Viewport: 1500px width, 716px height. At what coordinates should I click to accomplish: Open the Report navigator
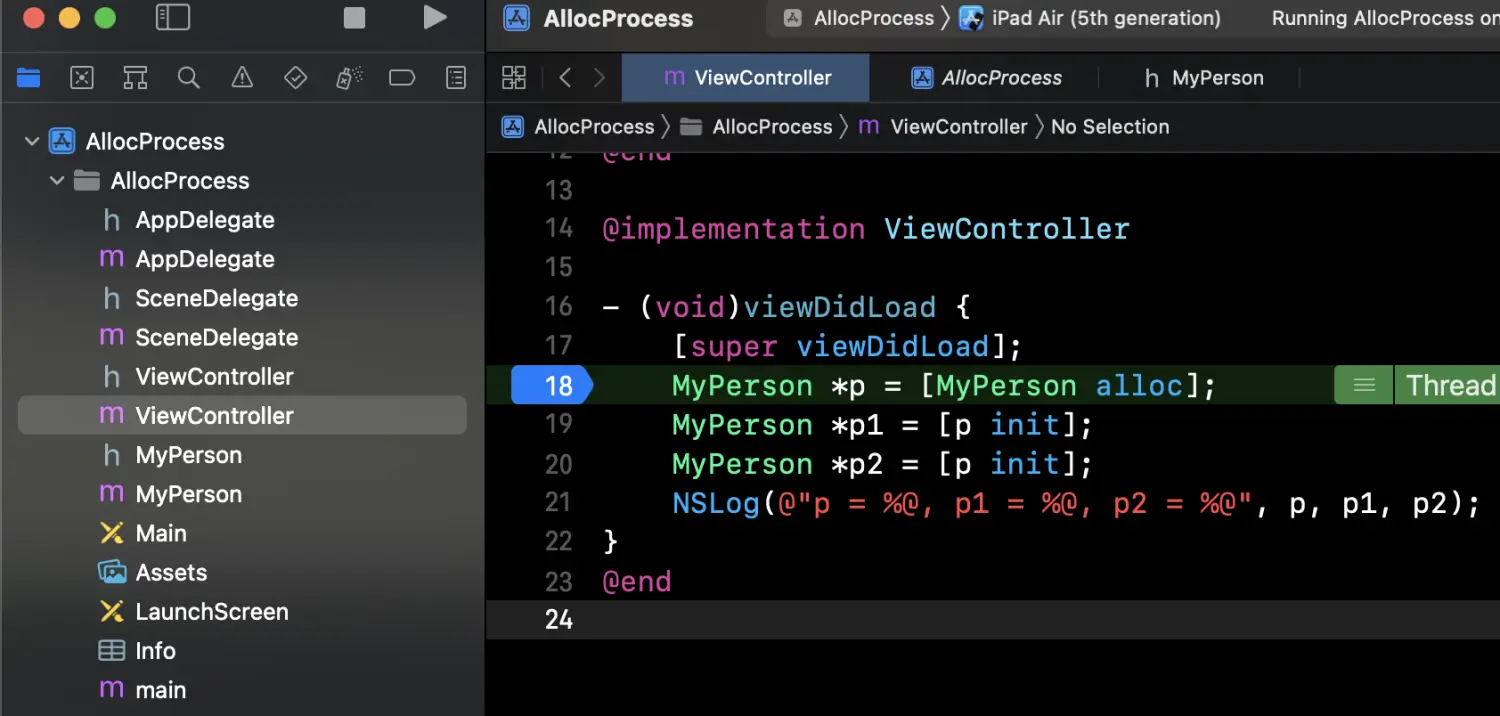tap(456, 78)
